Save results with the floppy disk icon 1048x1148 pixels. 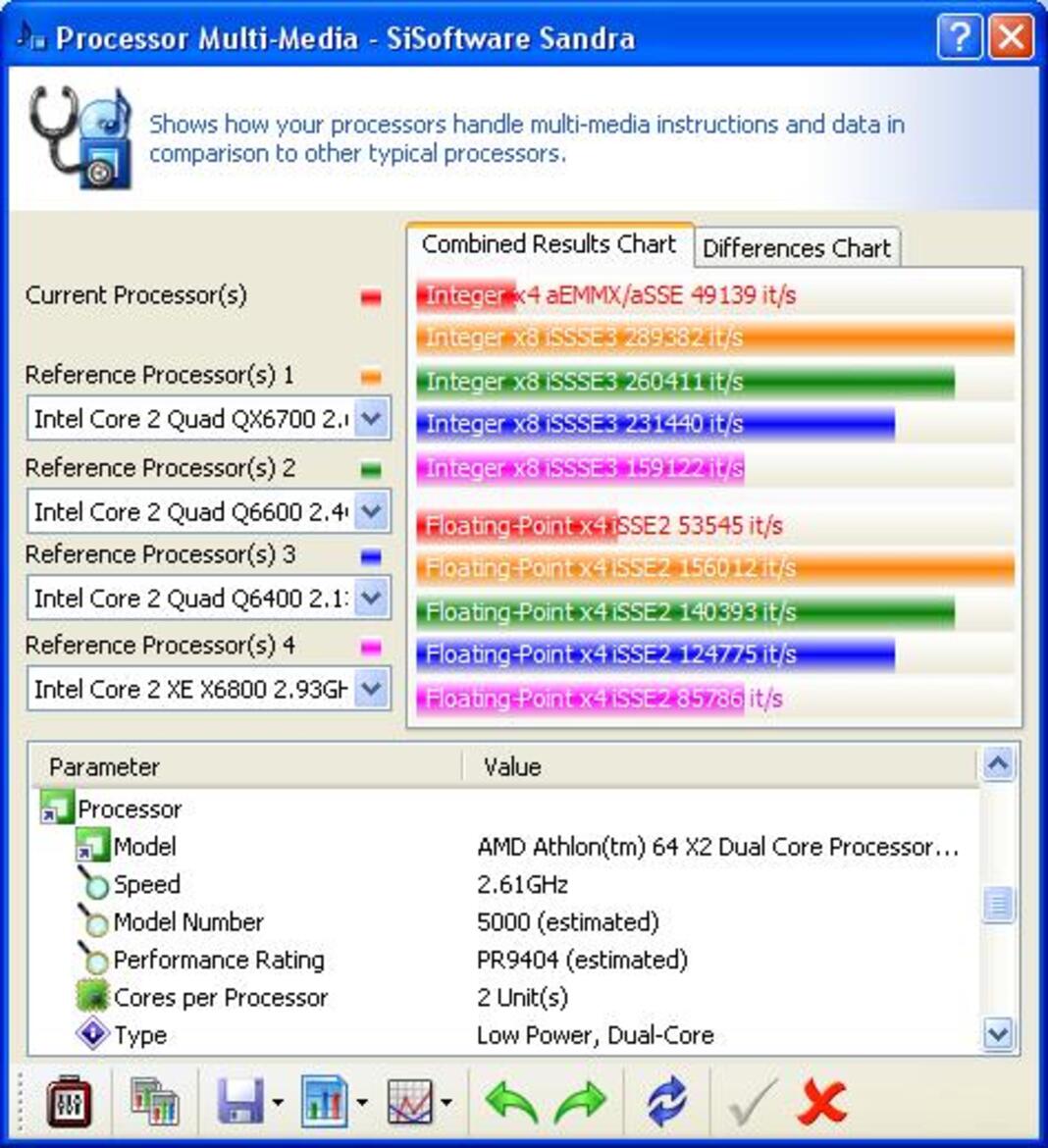coord(240,1100)
